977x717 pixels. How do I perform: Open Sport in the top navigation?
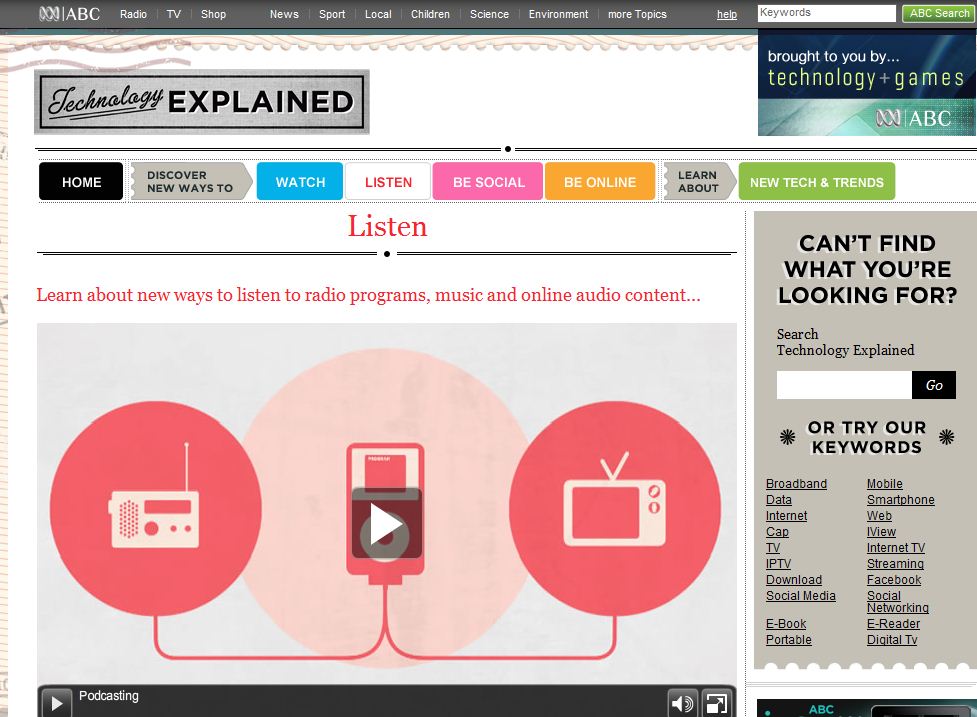tap(332, 14)
